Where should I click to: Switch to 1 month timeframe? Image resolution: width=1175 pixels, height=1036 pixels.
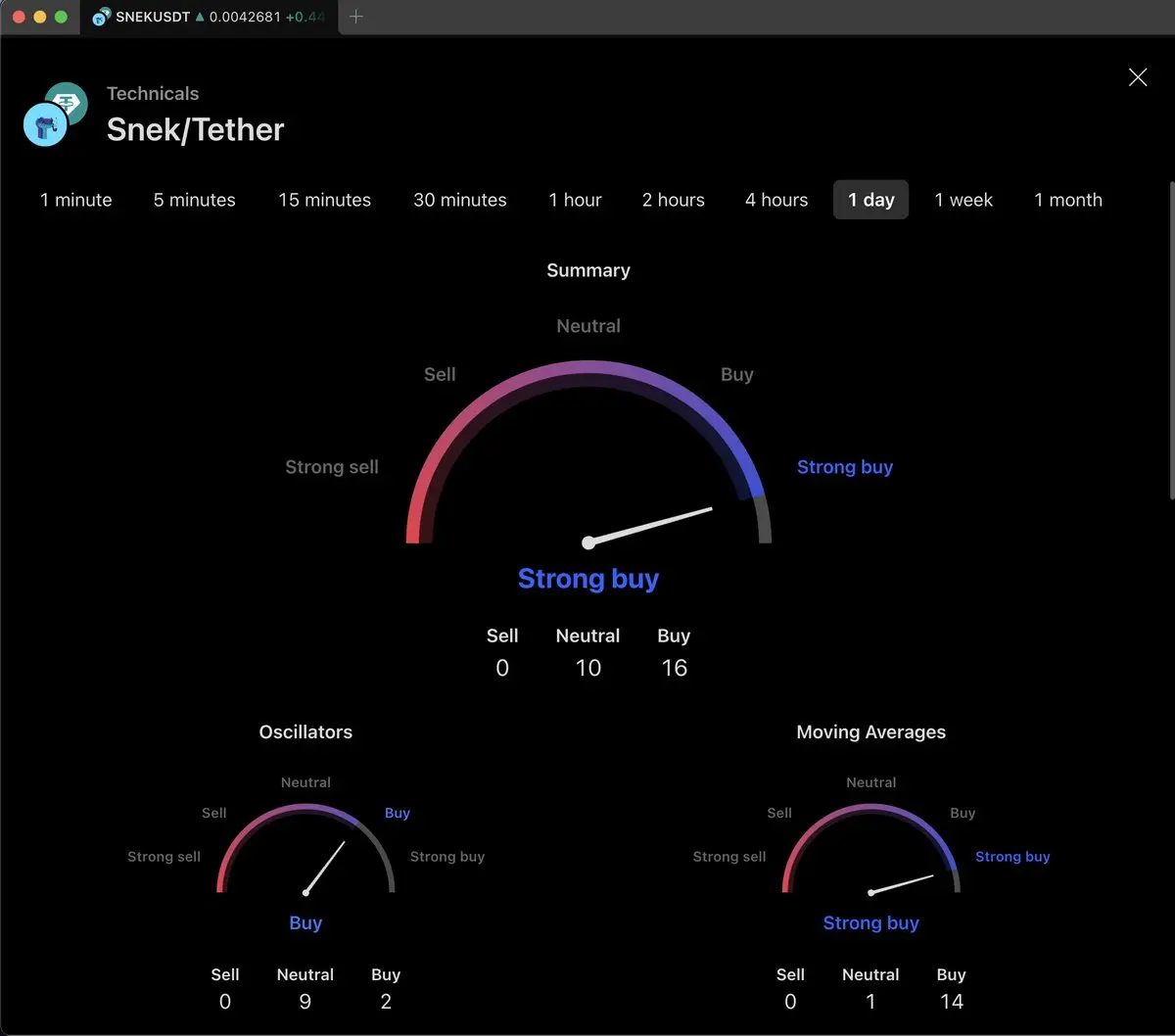pyautogui.click(x=1068, y=200)
